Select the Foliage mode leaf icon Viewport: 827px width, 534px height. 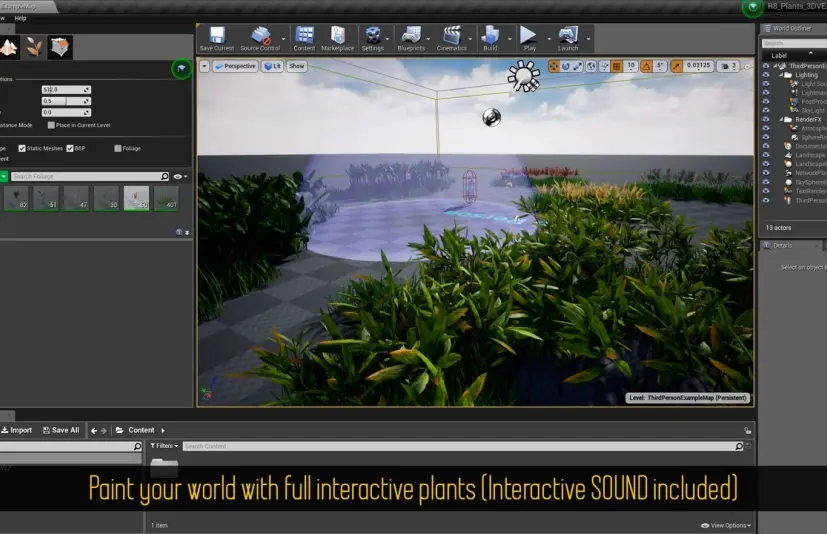tap(34, 47)
